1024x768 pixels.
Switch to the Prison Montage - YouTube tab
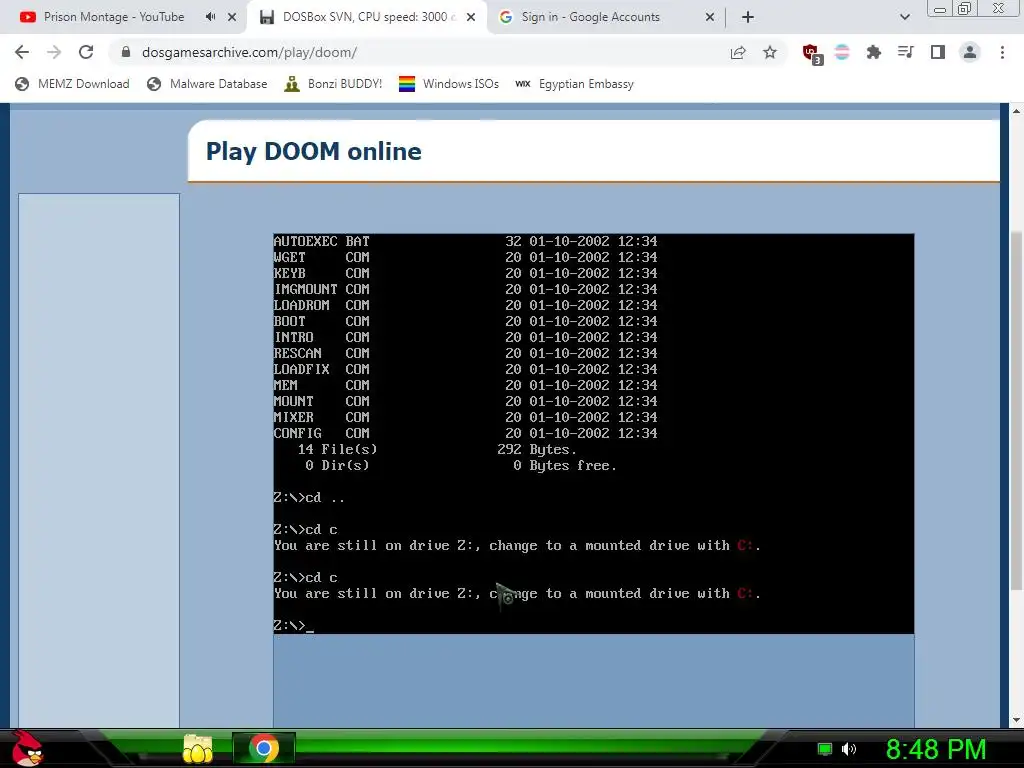pyautogui.click(x=114, y=17)
